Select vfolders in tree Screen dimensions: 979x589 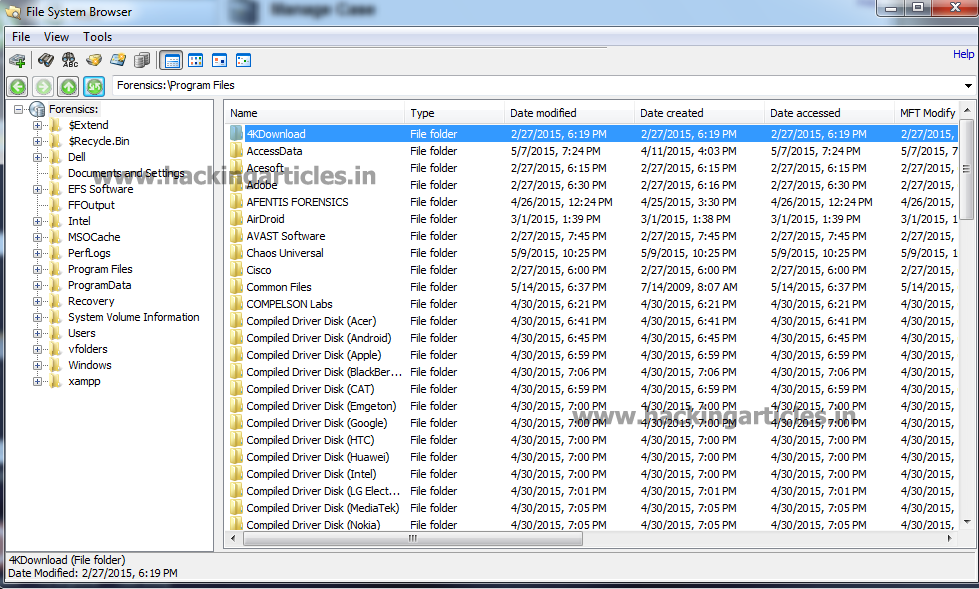point(87,349)
